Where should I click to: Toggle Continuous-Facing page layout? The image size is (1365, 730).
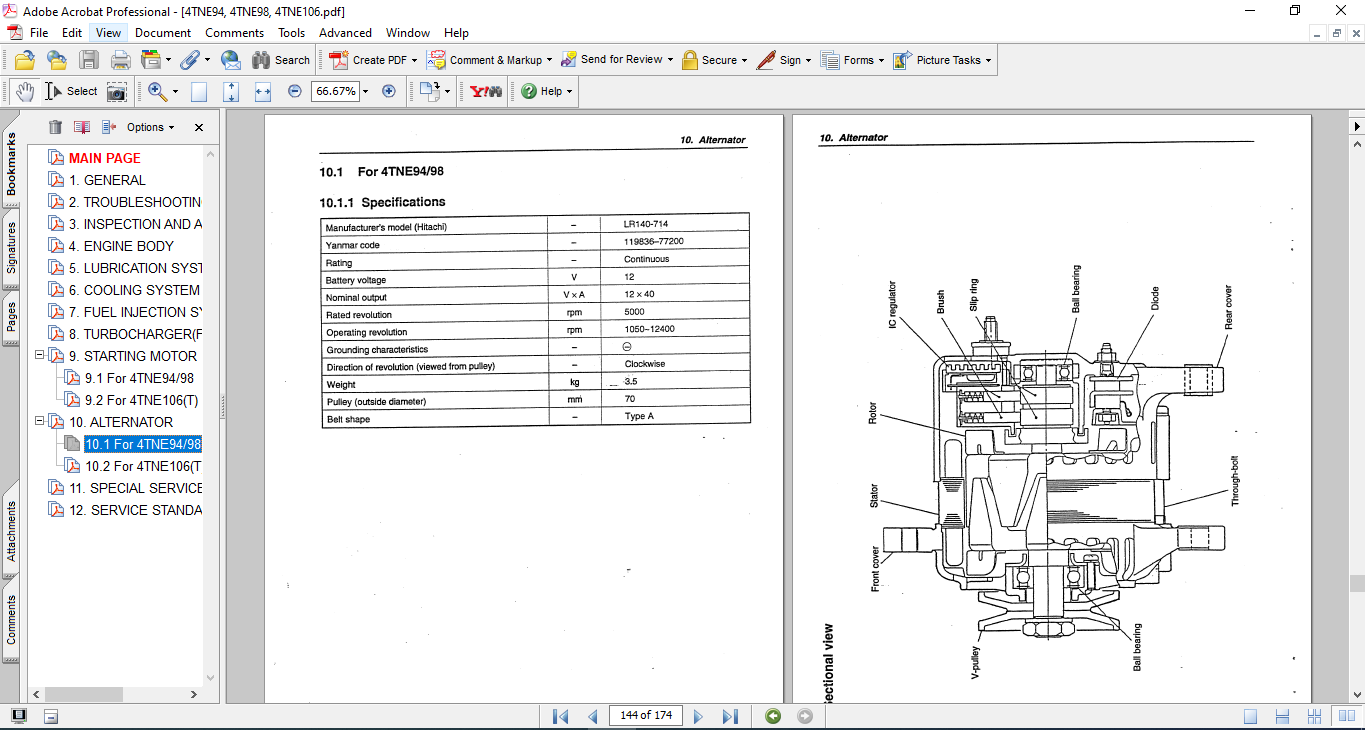pyautogui.click(x=1314, y=716)
